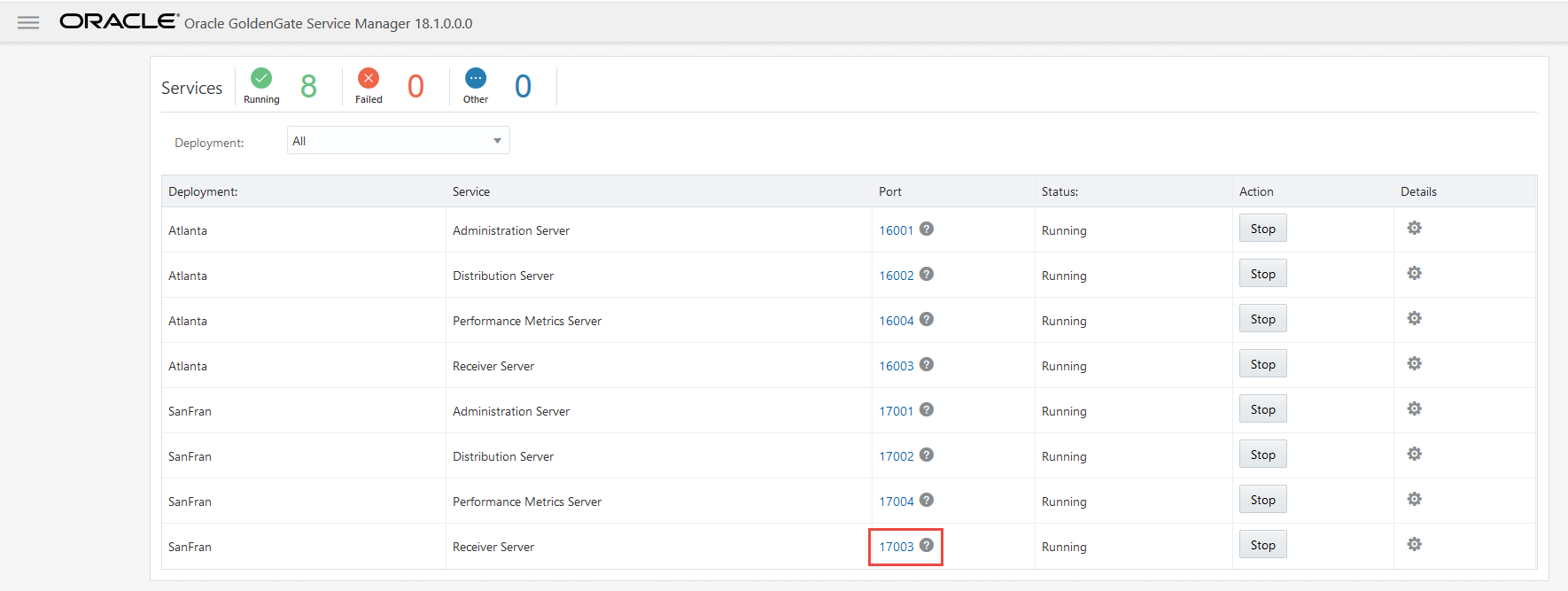1568x591 pixels.
Task: Open port link 16004
Action: point(896,321)
